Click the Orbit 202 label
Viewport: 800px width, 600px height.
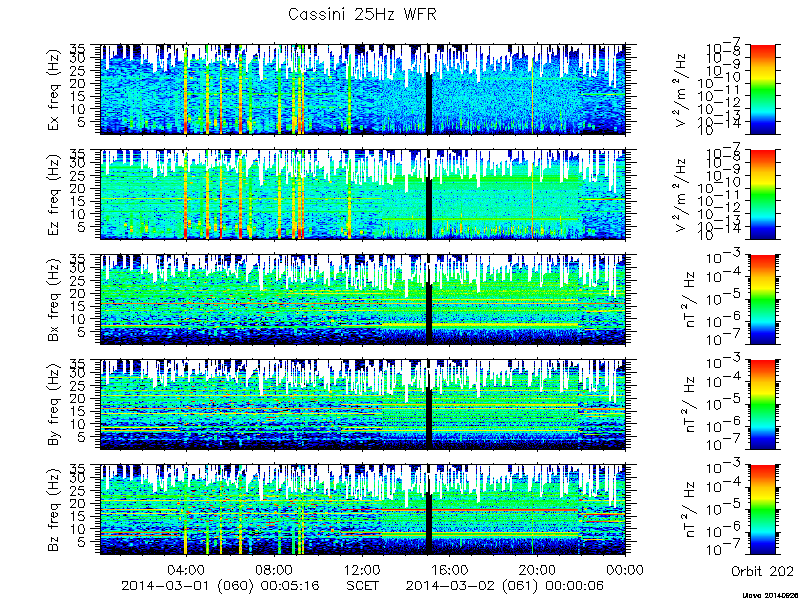click(x=762, y=570)
